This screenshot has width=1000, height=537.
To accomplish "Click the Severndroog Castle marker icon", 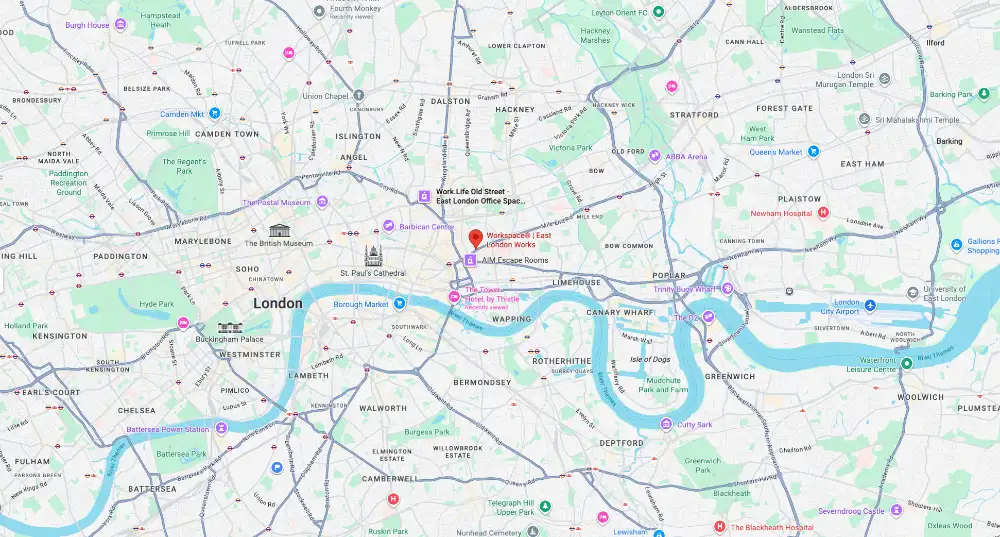I will coord(896,510).
